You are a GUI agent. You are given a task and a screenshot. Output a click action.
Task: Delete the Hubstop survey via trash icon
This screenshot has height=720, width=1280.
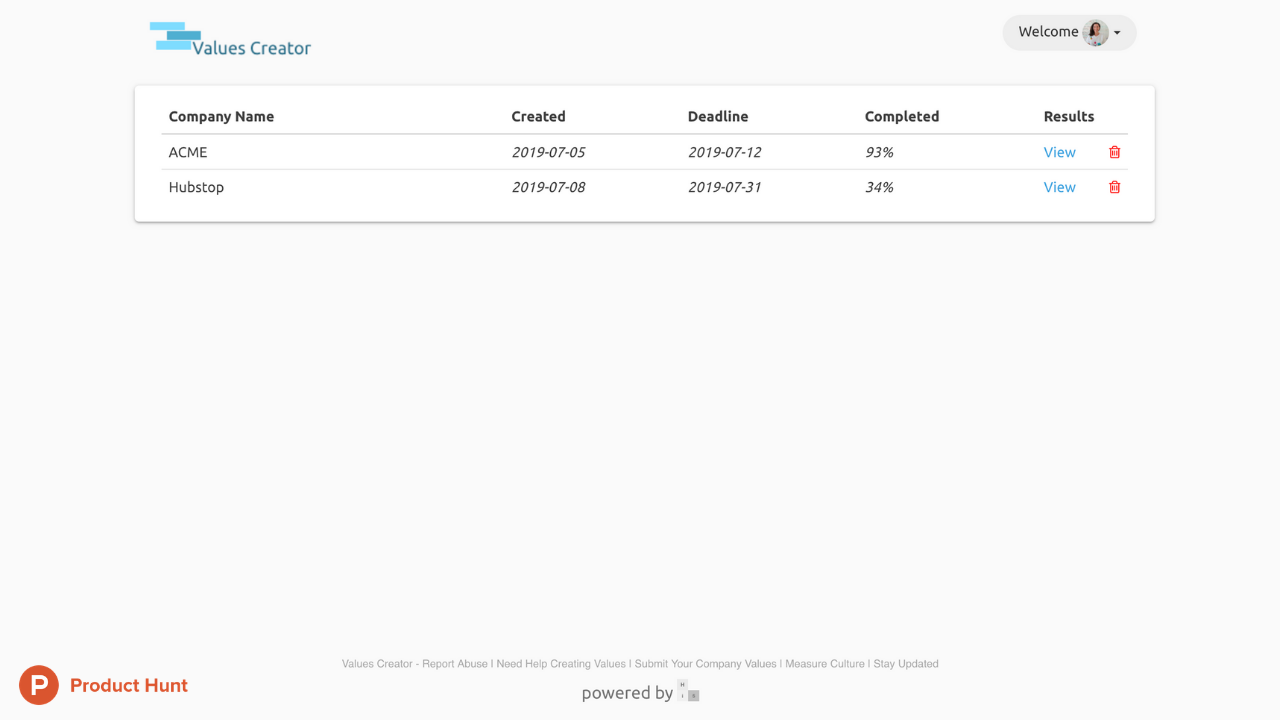pyautogui.click(x=1114, y=187)
